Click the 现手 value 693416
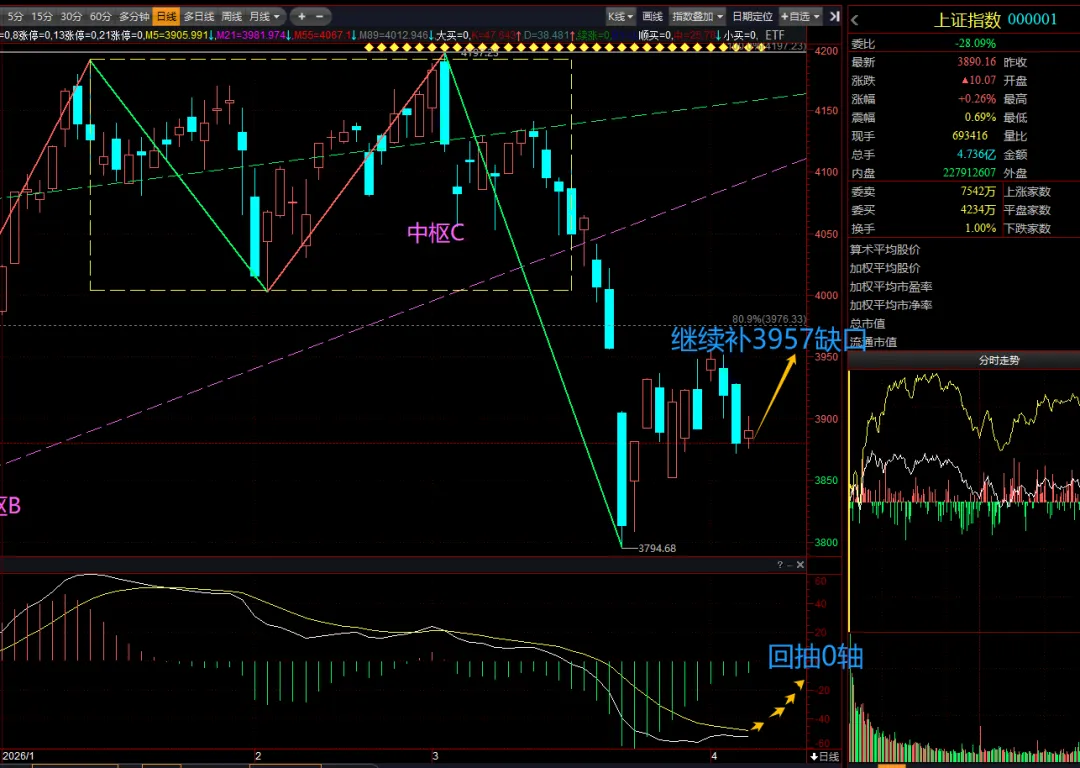 [970, 136]
